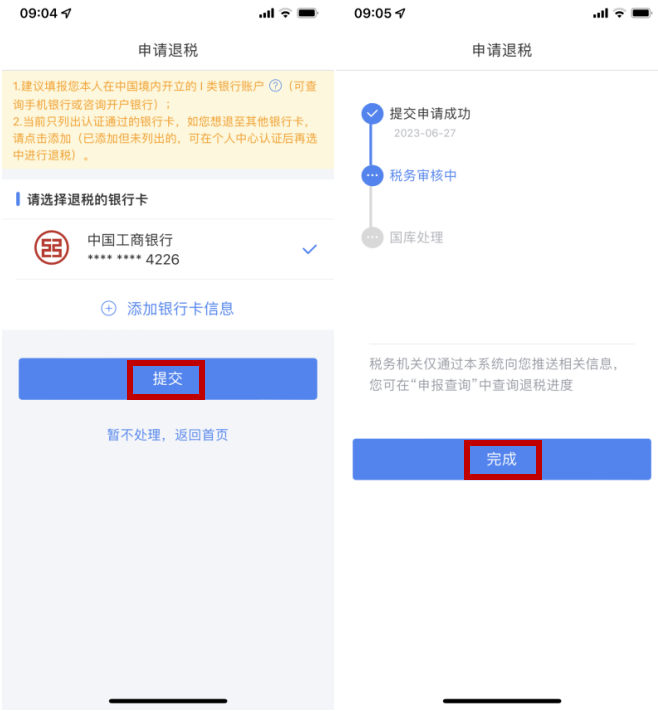Tap the 提交申请成功 step label

click(430, 113)
